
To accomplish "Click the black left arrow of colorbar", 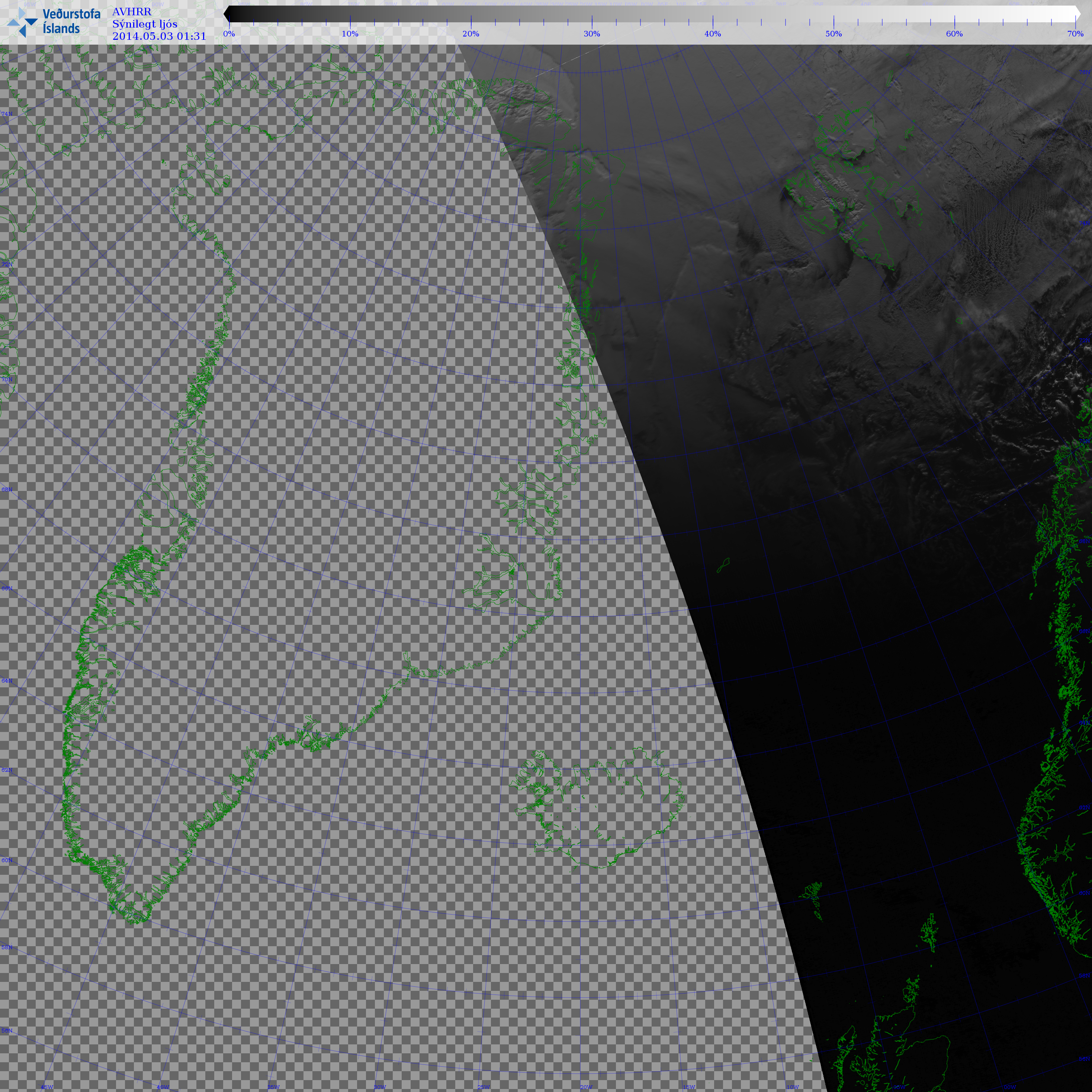I will [227, 14].
